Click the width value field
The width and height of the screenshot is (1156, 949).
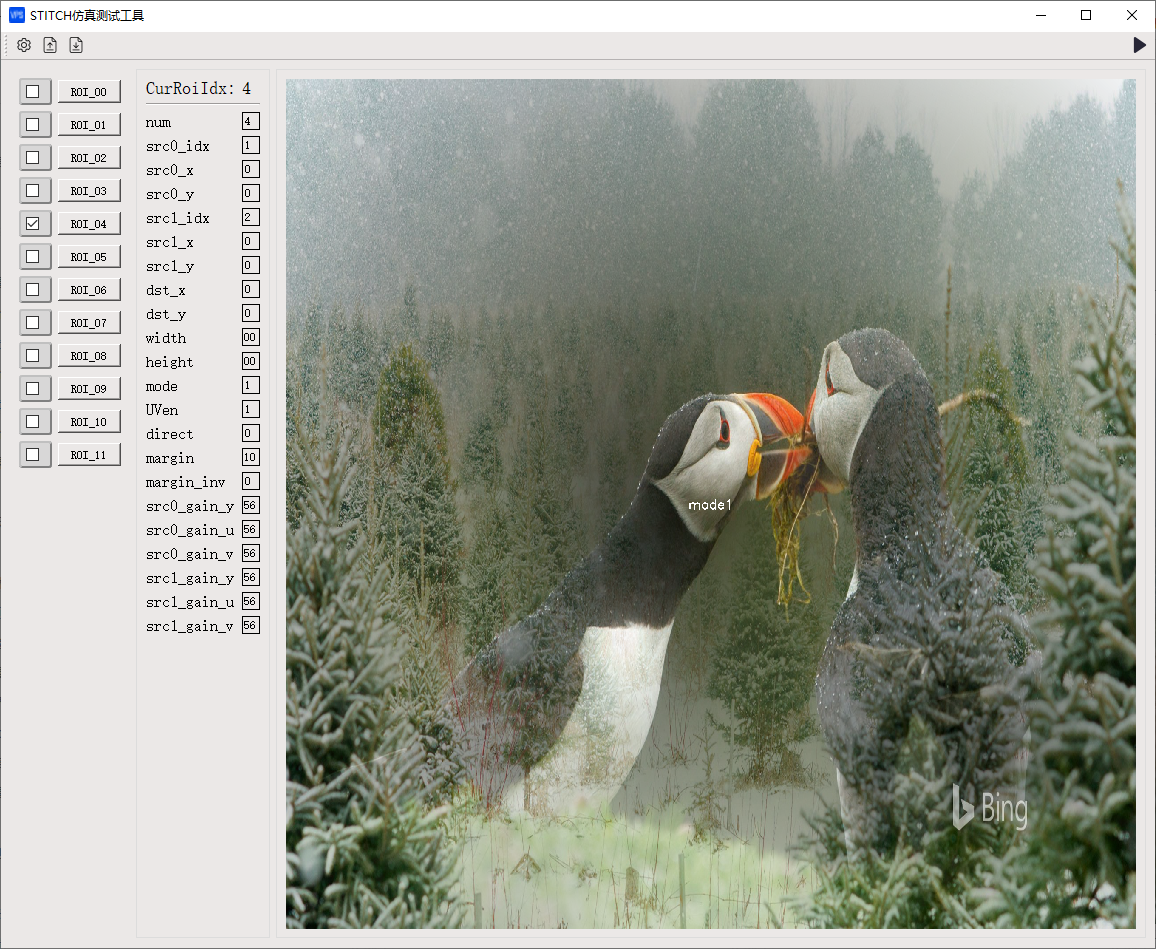click(x=250, y=337)
